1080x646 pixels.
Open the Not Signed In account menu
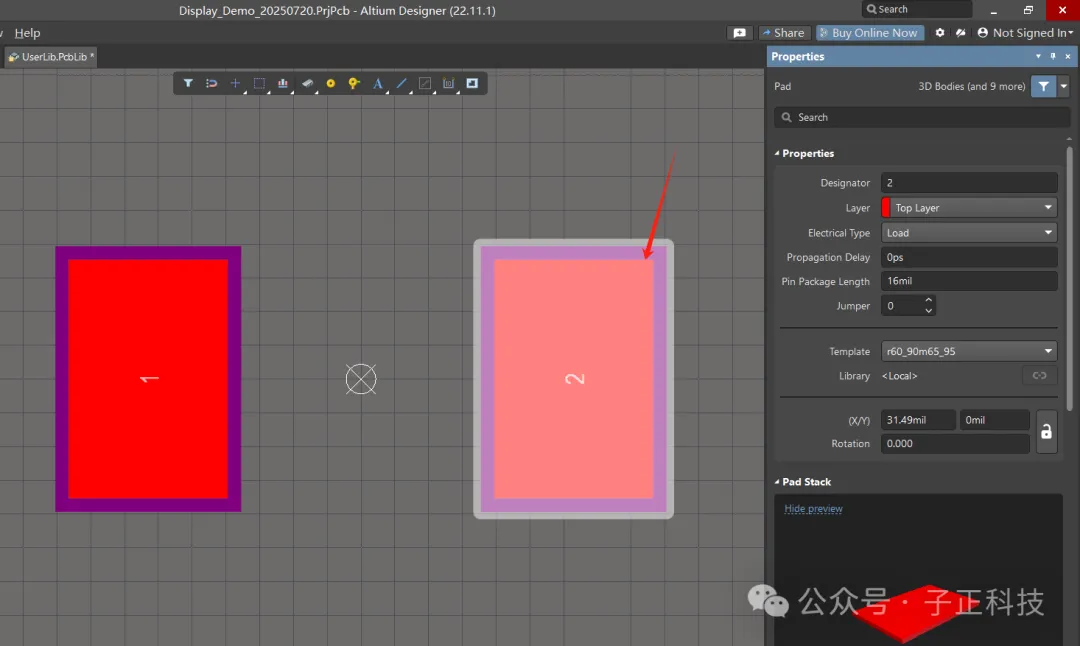click(x=1025, y=32)
